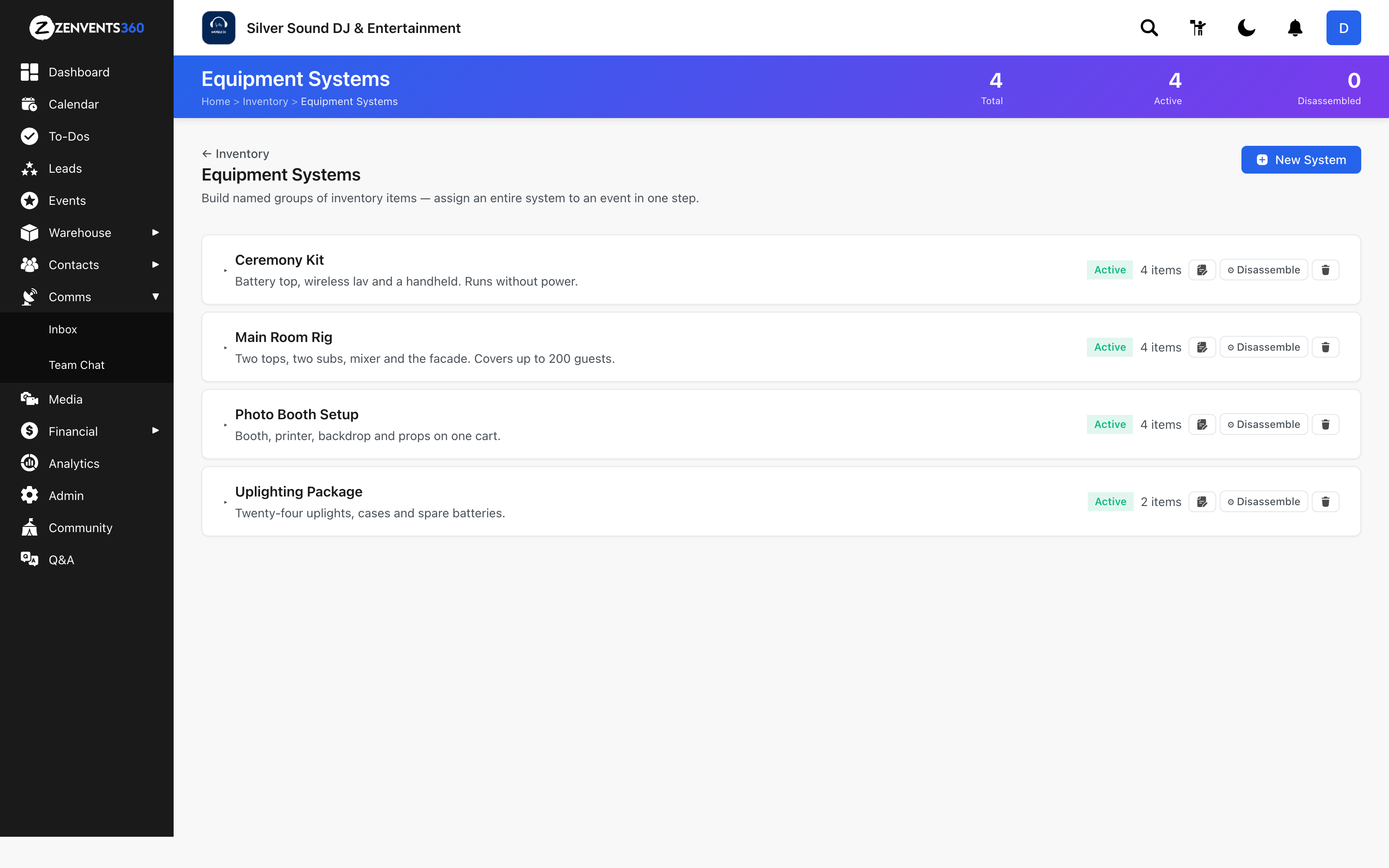Click the Main Room Rig title
This screenshot has height=868, width=1389.
click(x=283, y=338)
